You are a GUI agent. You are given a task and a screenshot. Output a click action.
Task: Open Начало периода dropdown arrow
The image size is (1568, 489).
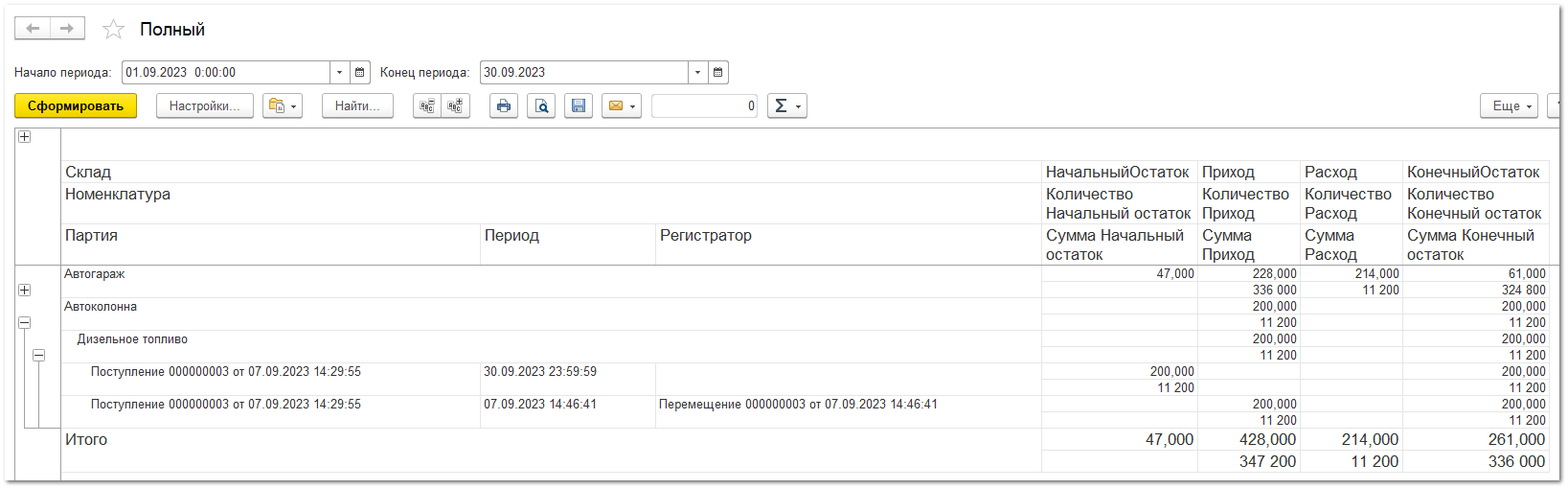339,73
